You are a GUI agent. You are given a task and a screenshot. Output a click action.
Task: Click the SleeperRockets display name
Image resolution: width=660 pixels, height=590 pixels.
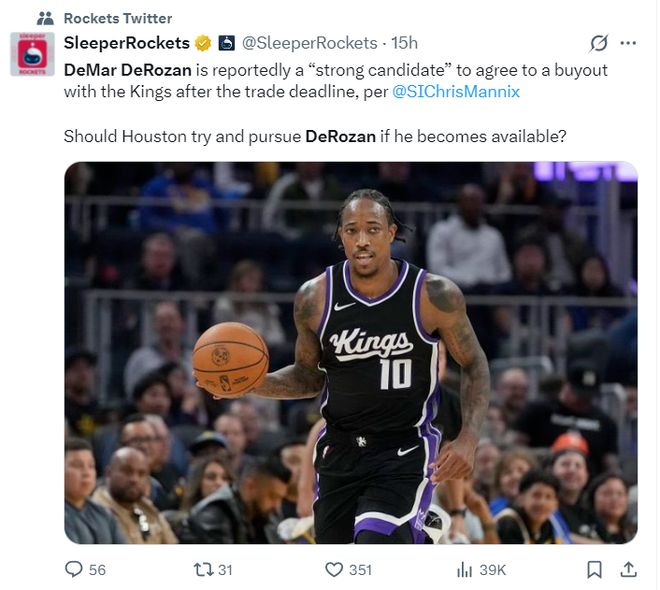(127, 43)
